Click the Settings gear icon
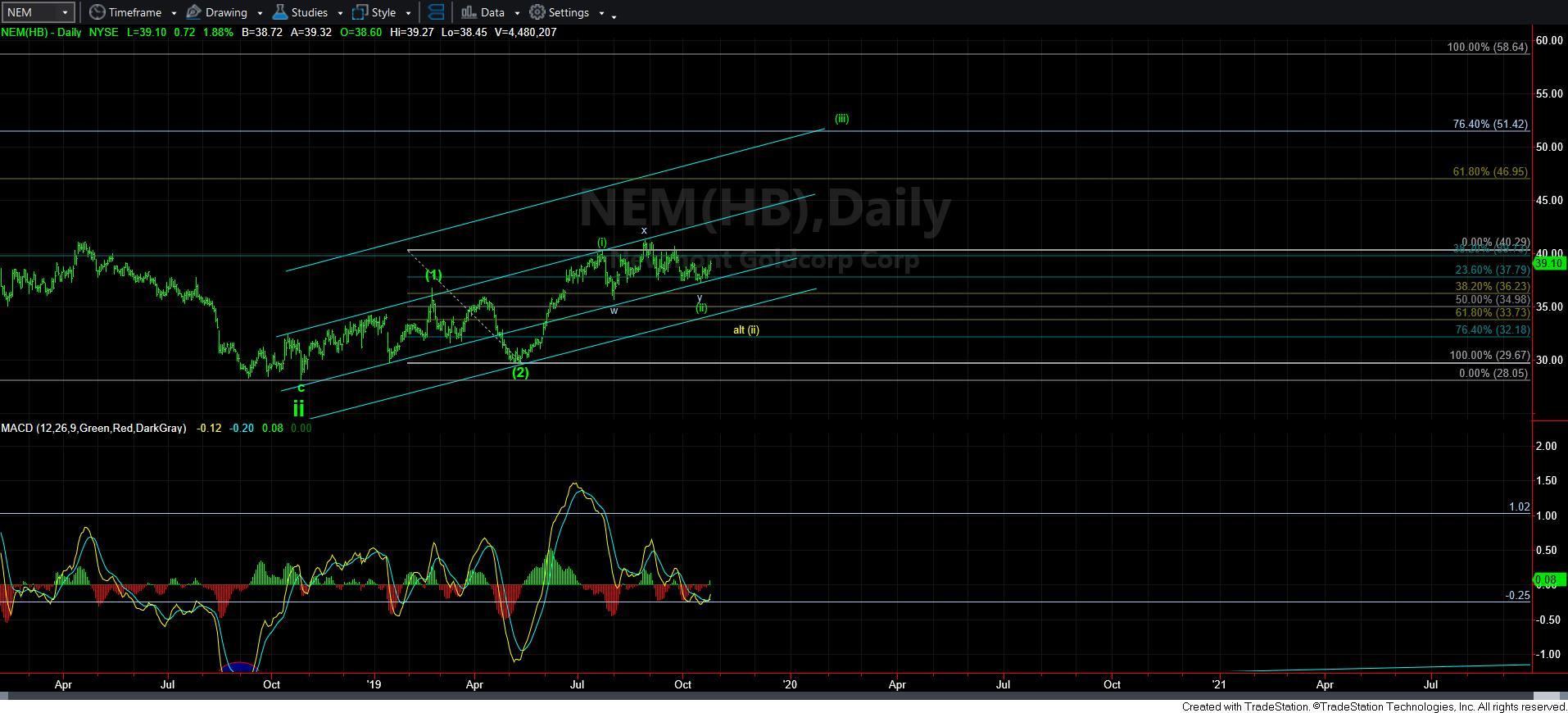Image resolution: width=1568 pixels, height=713 pixels. [537, 12]
